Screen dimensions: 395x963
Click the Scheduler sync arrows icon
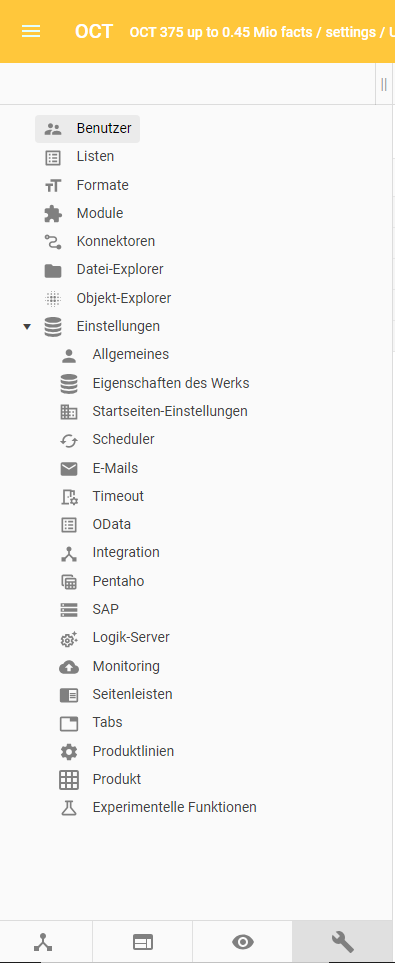pos(69,440)
